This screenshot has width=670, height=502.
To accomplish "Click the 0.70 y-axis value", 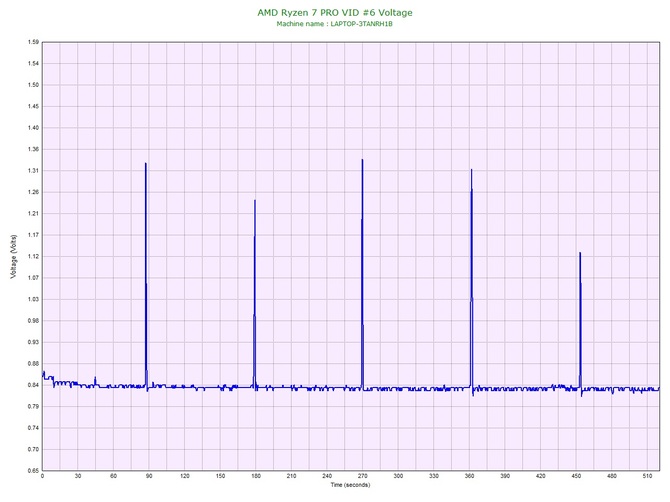I will pos(33,449).
